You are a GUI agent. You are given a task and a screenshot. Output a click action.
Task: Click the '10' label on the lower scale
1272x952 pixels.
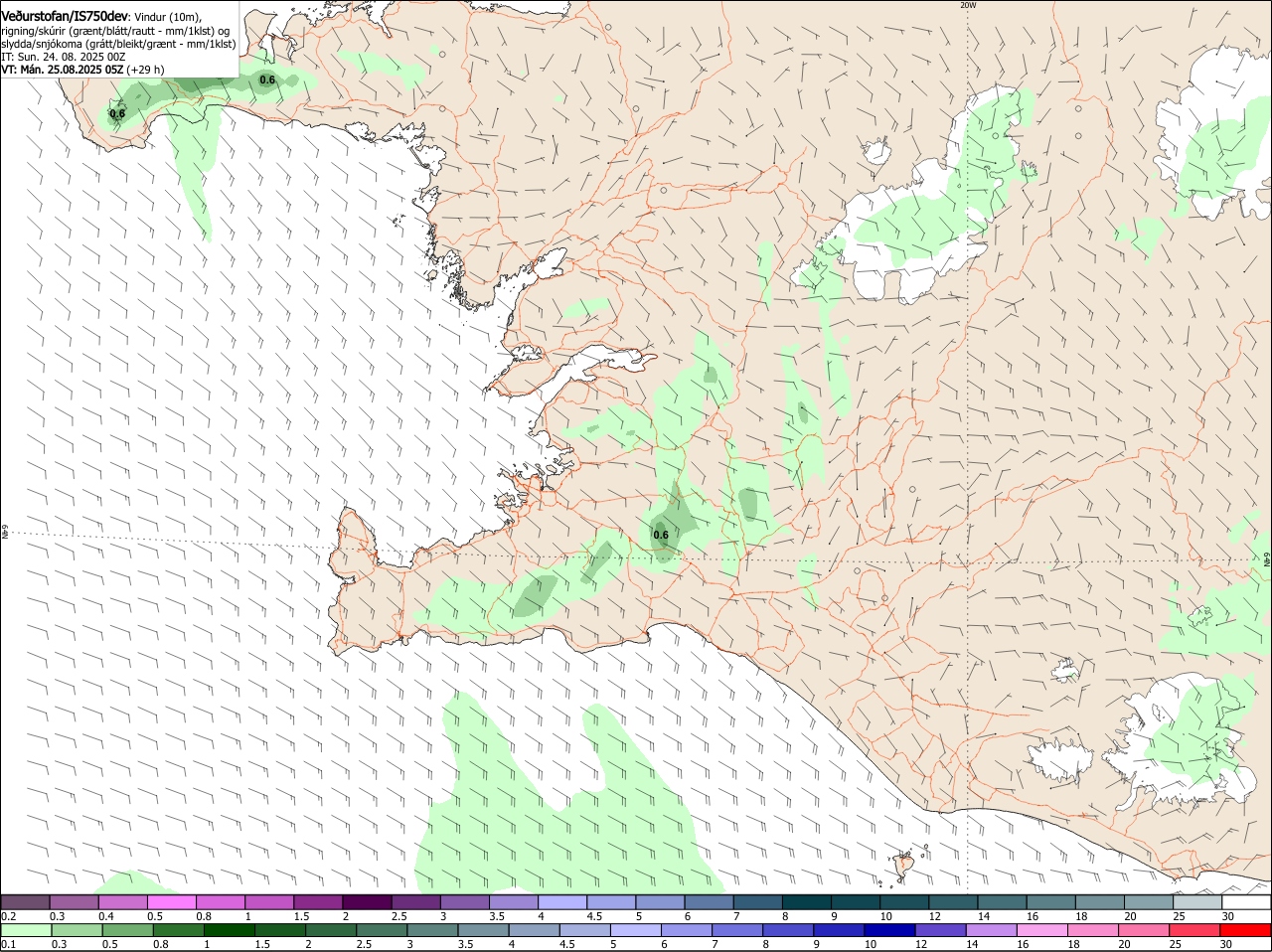pyautogui.click(x=870, y=944)
